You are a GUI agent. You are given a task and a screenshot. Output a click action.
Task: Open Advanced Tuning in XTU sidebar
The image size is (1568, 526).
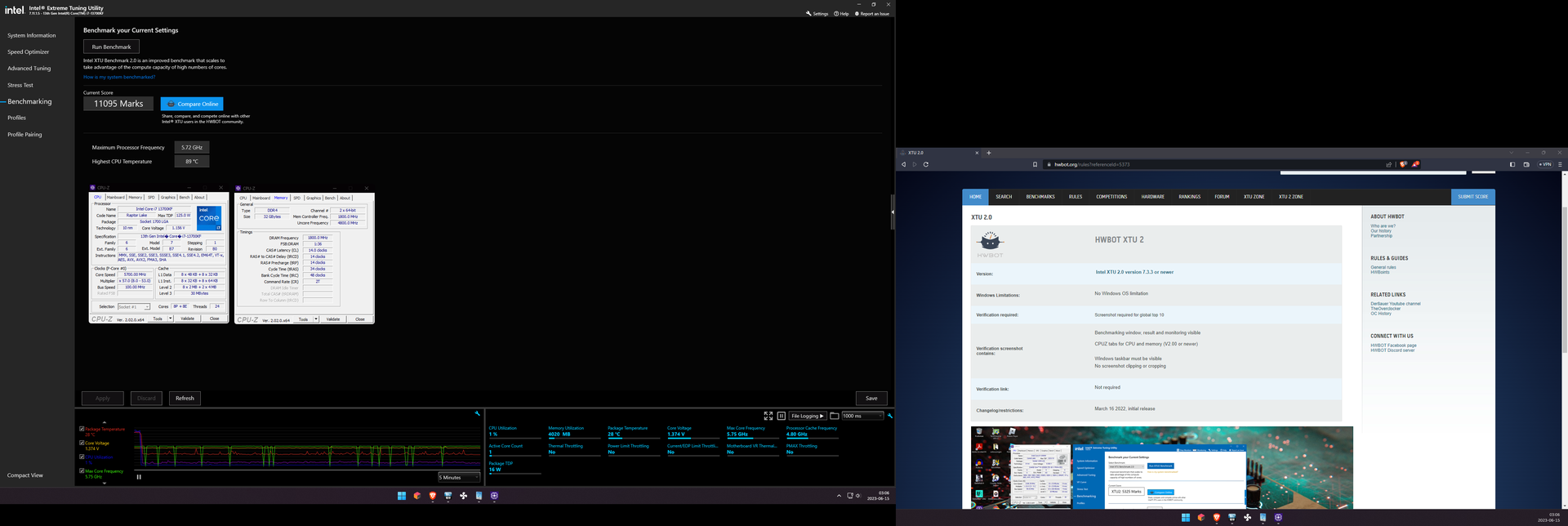(29, 69)
